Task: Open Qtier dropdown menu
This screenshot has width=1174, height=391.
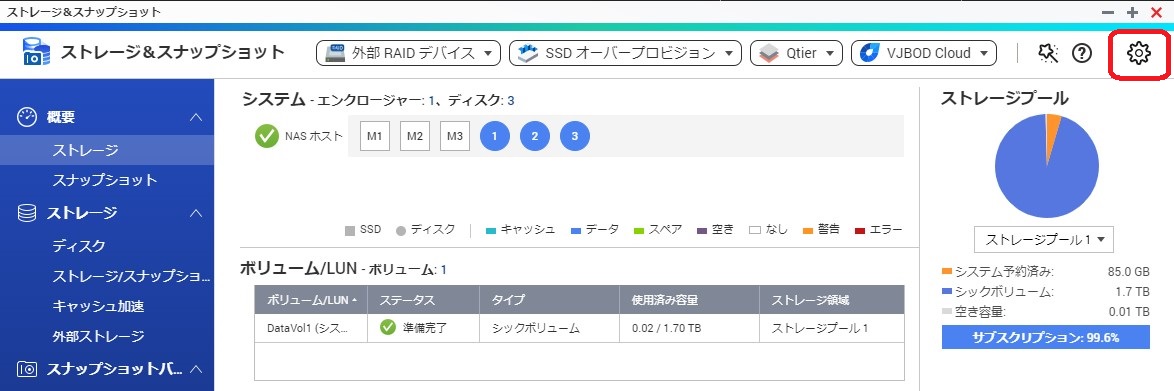Action: click(796, 53)
